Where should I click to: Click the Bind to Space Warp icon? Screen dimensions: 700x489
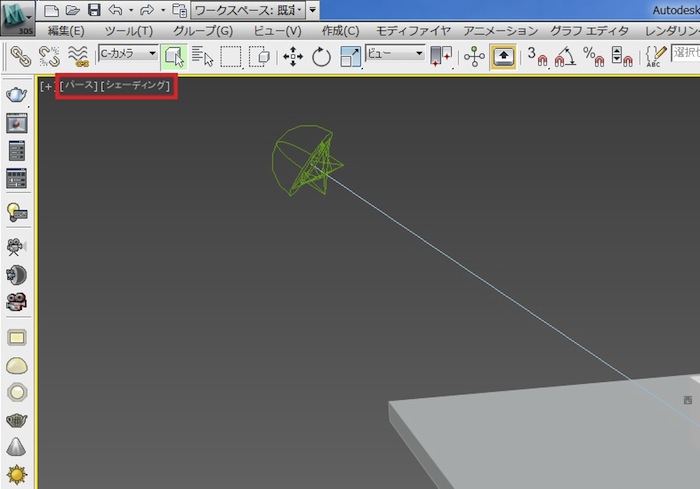[77, 55]
